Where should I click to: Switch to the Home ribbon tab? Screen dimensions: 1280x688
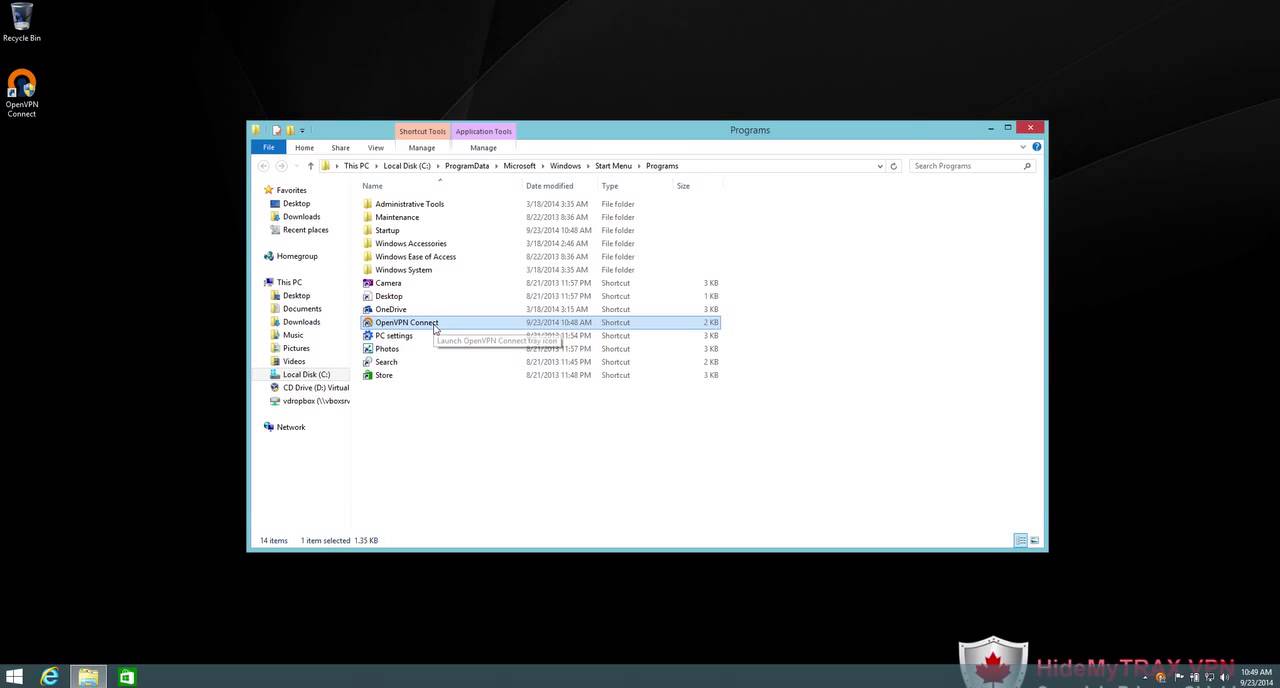point(304,147)
